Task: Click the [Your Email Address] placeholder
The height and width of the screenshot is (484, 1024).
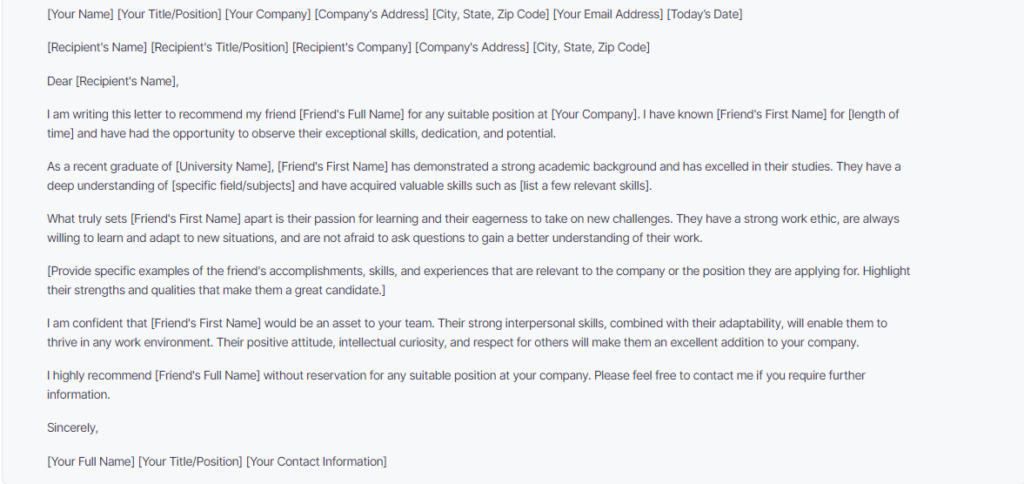Action: tap(607, 14)
